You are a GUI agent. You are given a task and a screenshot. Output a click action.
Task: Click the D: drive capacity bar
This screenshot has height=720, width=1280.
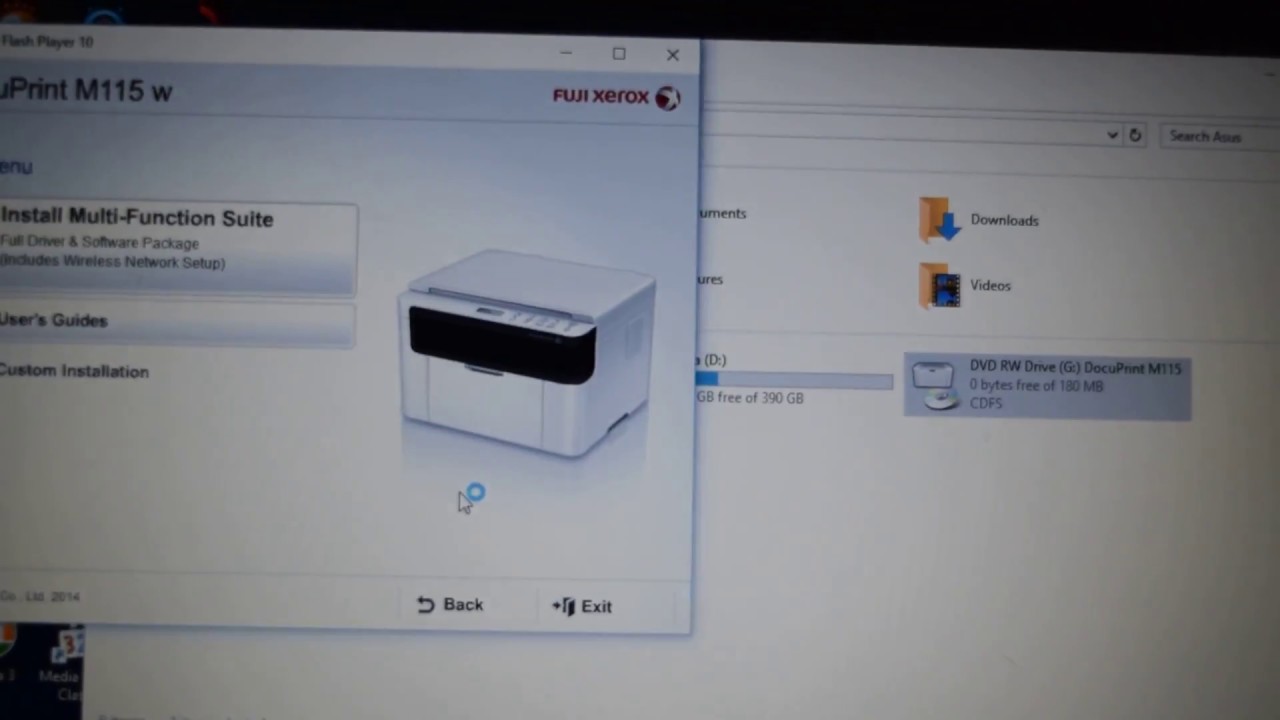point(794,379)
